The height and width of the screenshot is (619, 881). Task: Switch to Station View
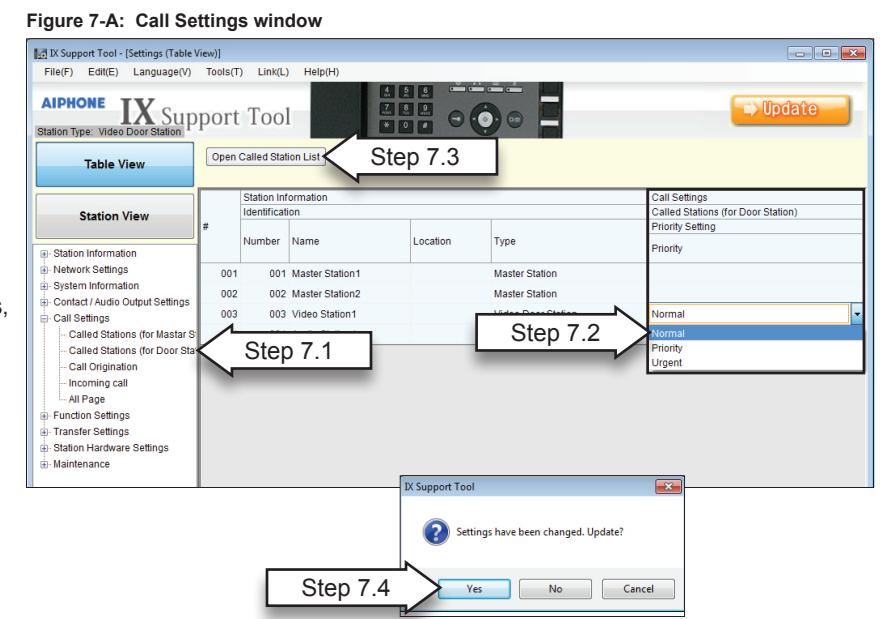click(x=115, y=216)
